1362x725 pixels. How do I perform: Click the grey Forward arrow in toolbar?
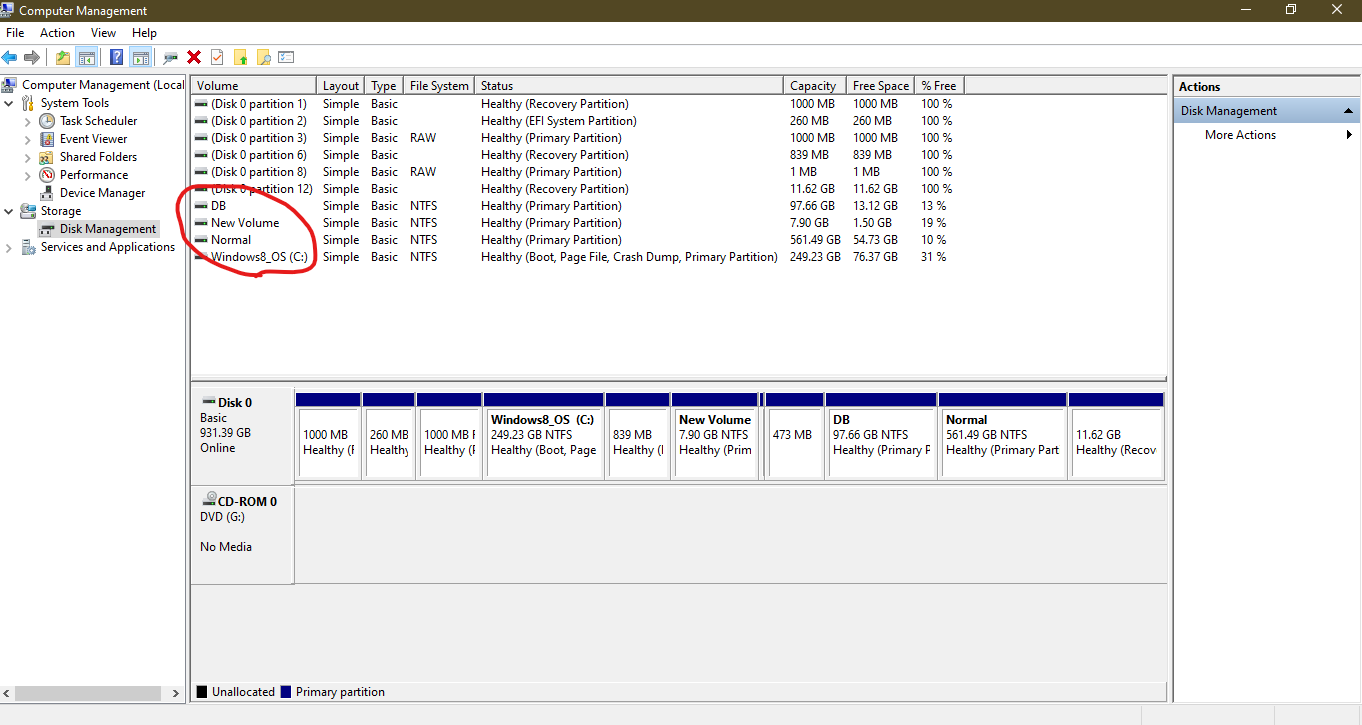(32, 58)
